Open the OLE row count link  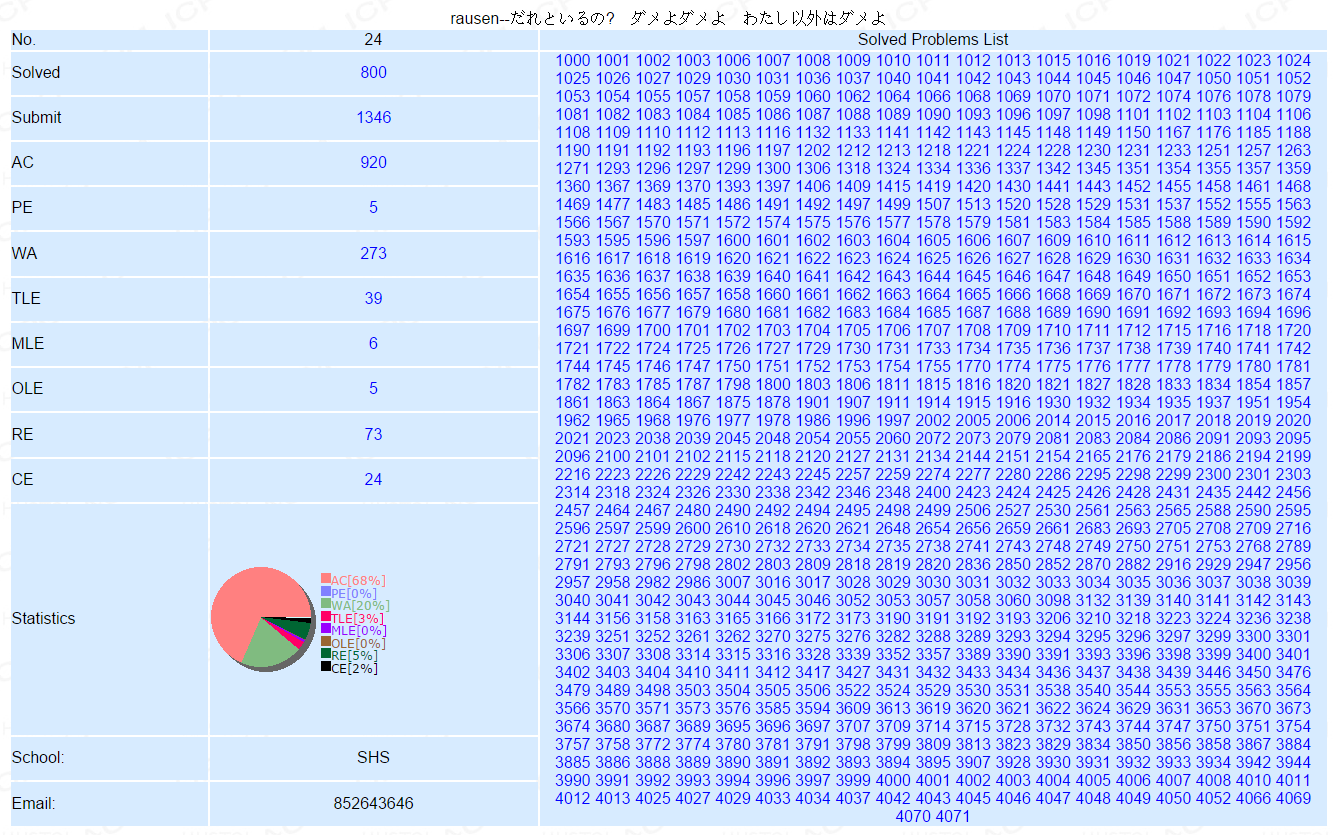point(373,388)
